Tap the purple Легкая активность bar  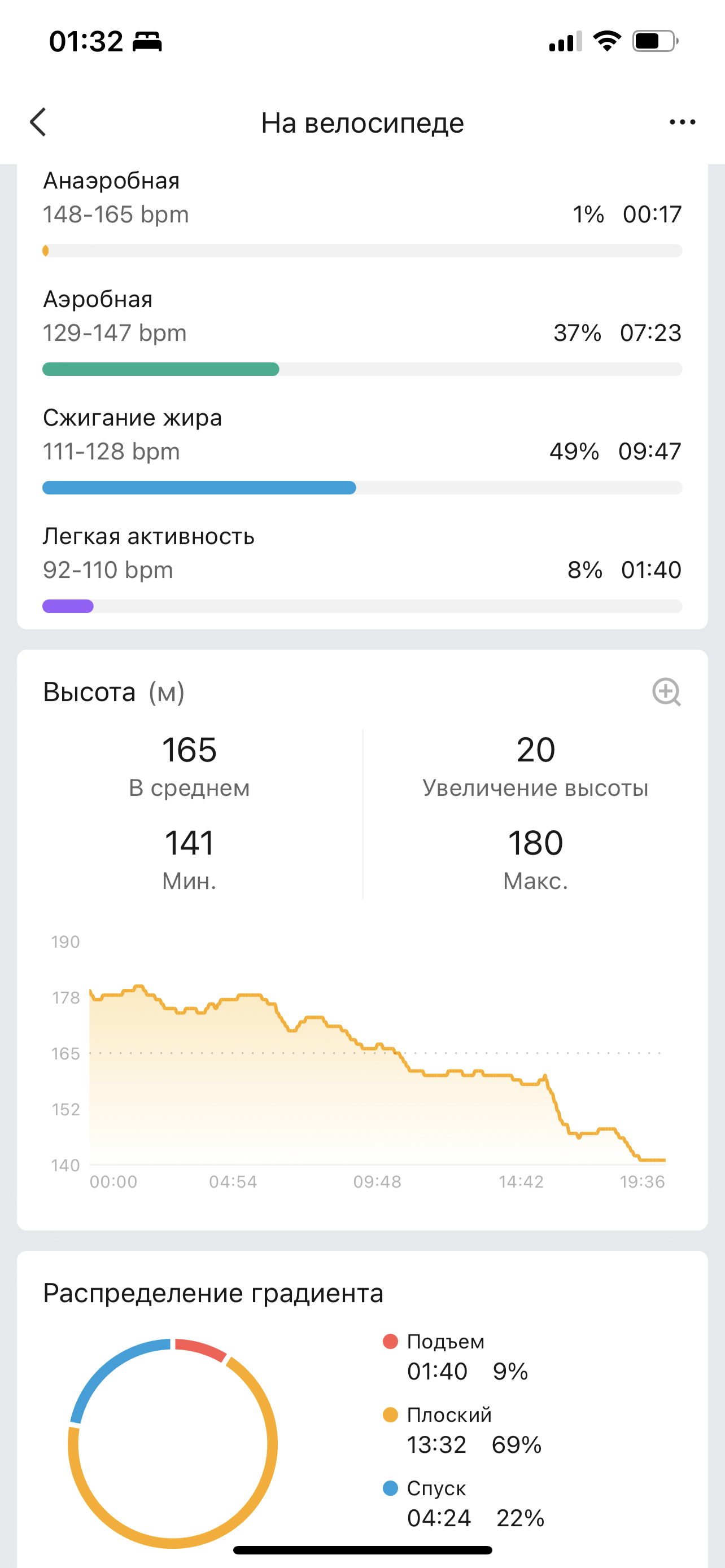pyautogui.click(x=68, y=606)
